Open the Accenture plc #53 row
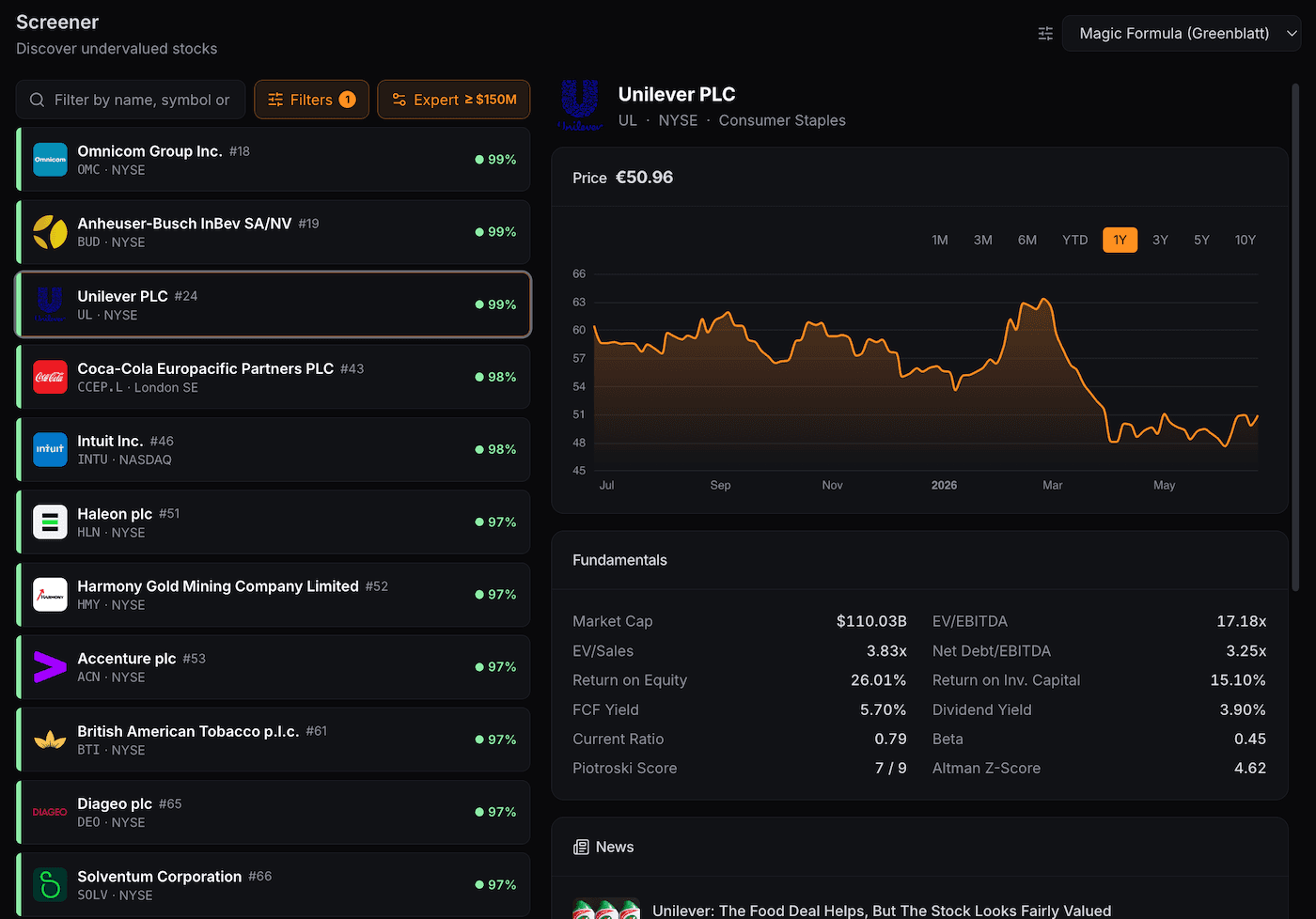This screenshot has height=919, width=1316. coord(274,667)
